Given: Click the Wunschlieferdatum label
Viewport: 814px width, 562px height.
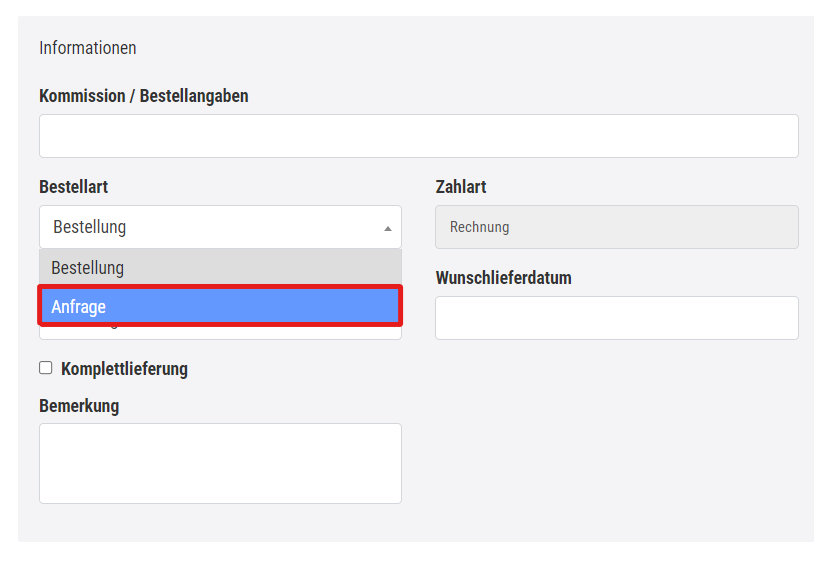Looking at the screenshot, I should tap(503, 278).
